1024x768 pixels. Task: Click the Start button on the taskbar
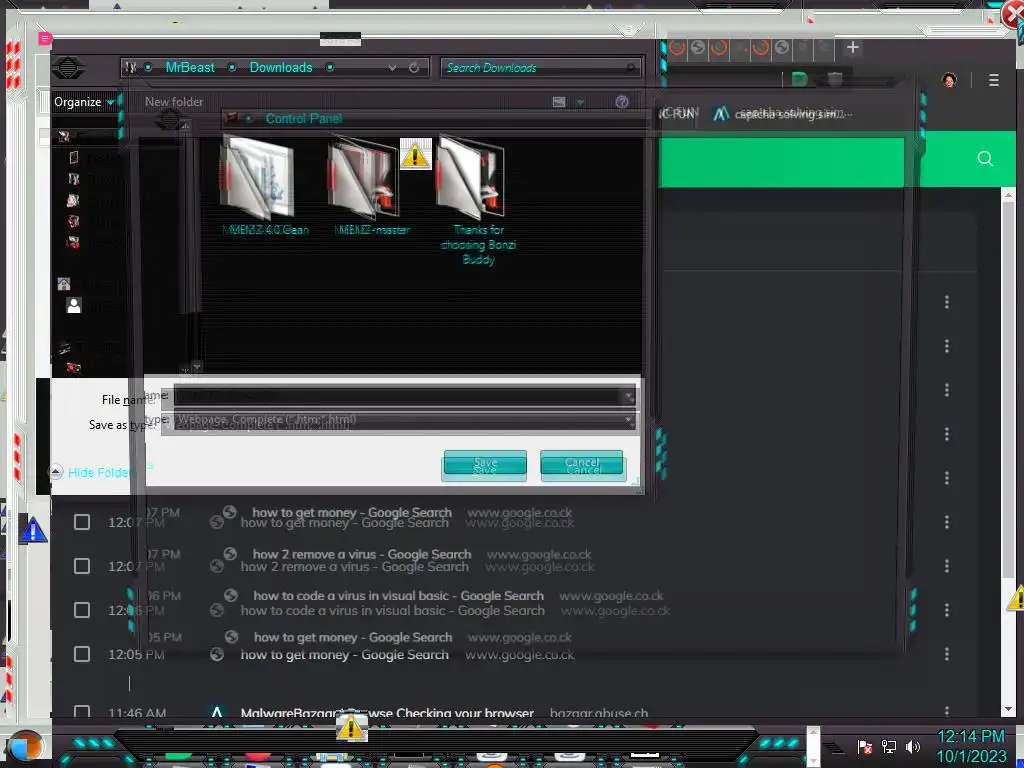pos(25,746)
